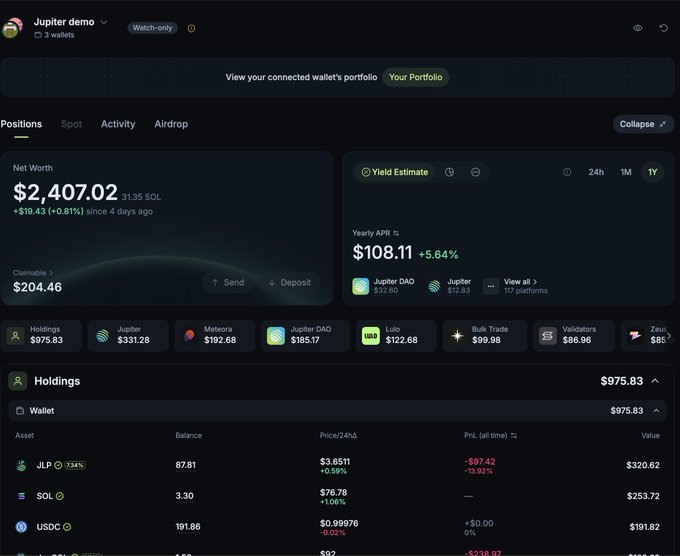Viewport: 680px width, 556px height.
Task: Click the Holdings section person icon
Action: pyautogui.click(x=18, y=381)
